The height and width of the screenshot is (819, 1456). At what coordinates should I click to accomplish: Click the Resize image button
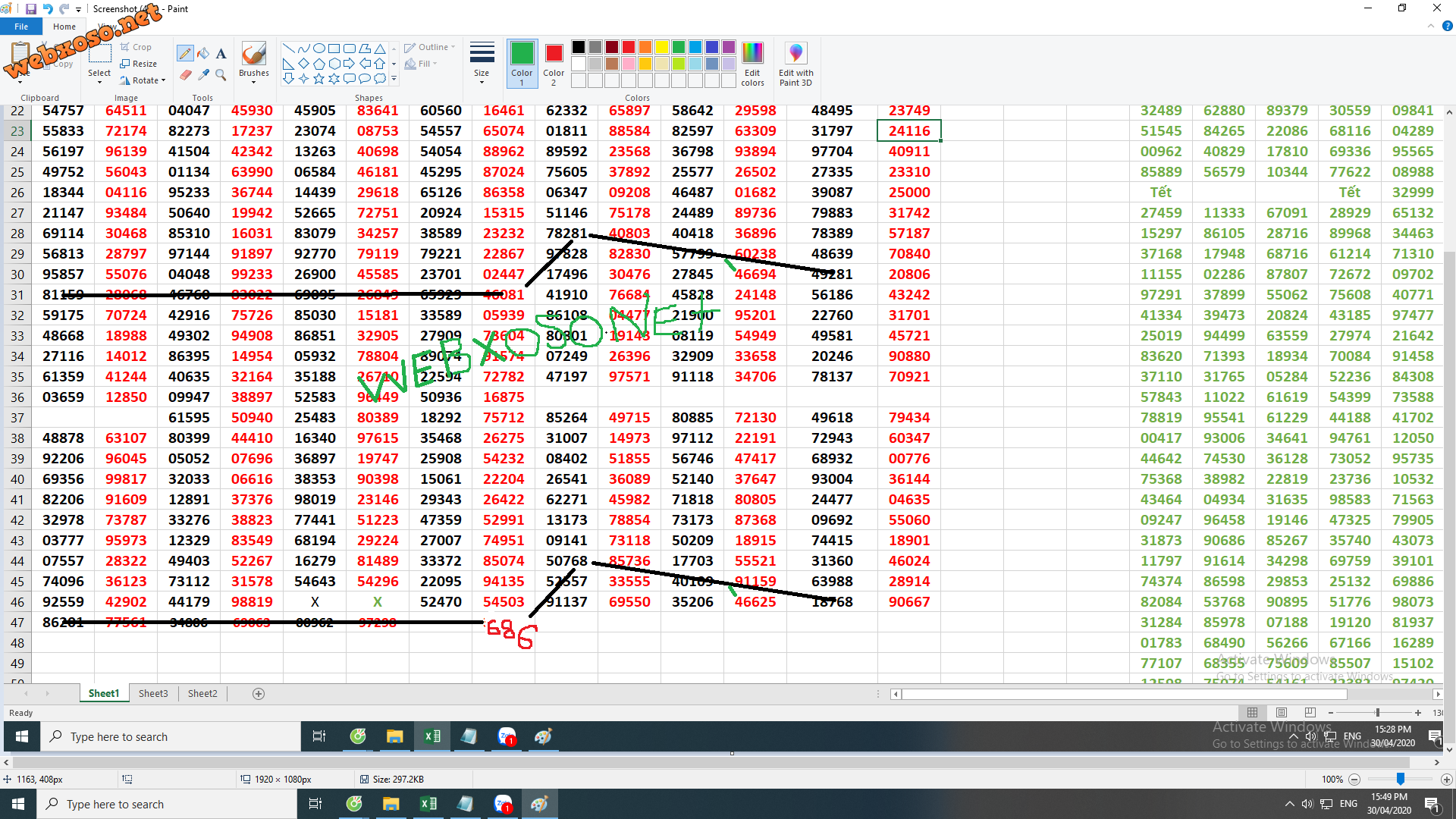tap(139, 64)
